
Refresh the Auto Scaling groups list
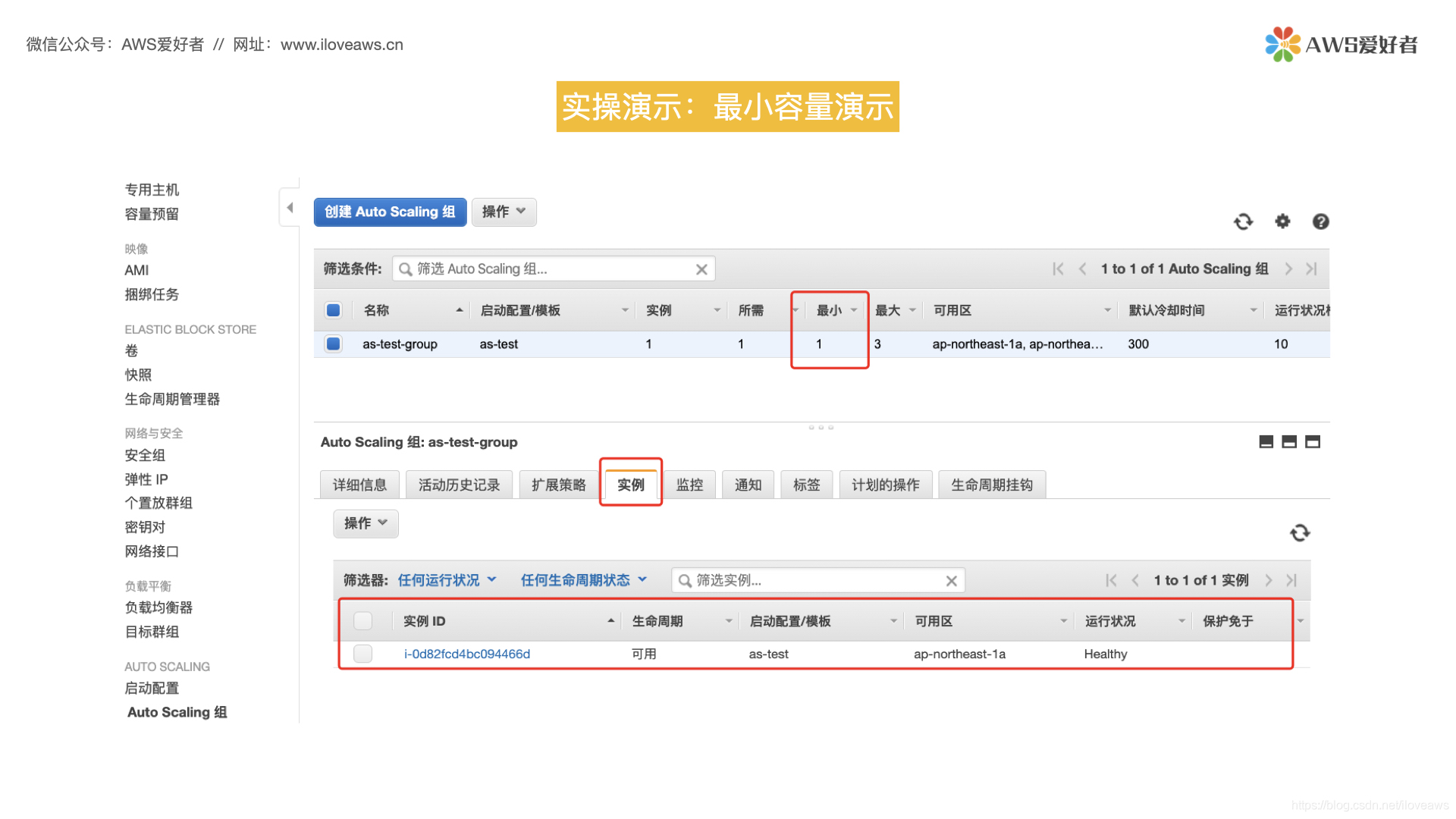tap(1243, 221)
